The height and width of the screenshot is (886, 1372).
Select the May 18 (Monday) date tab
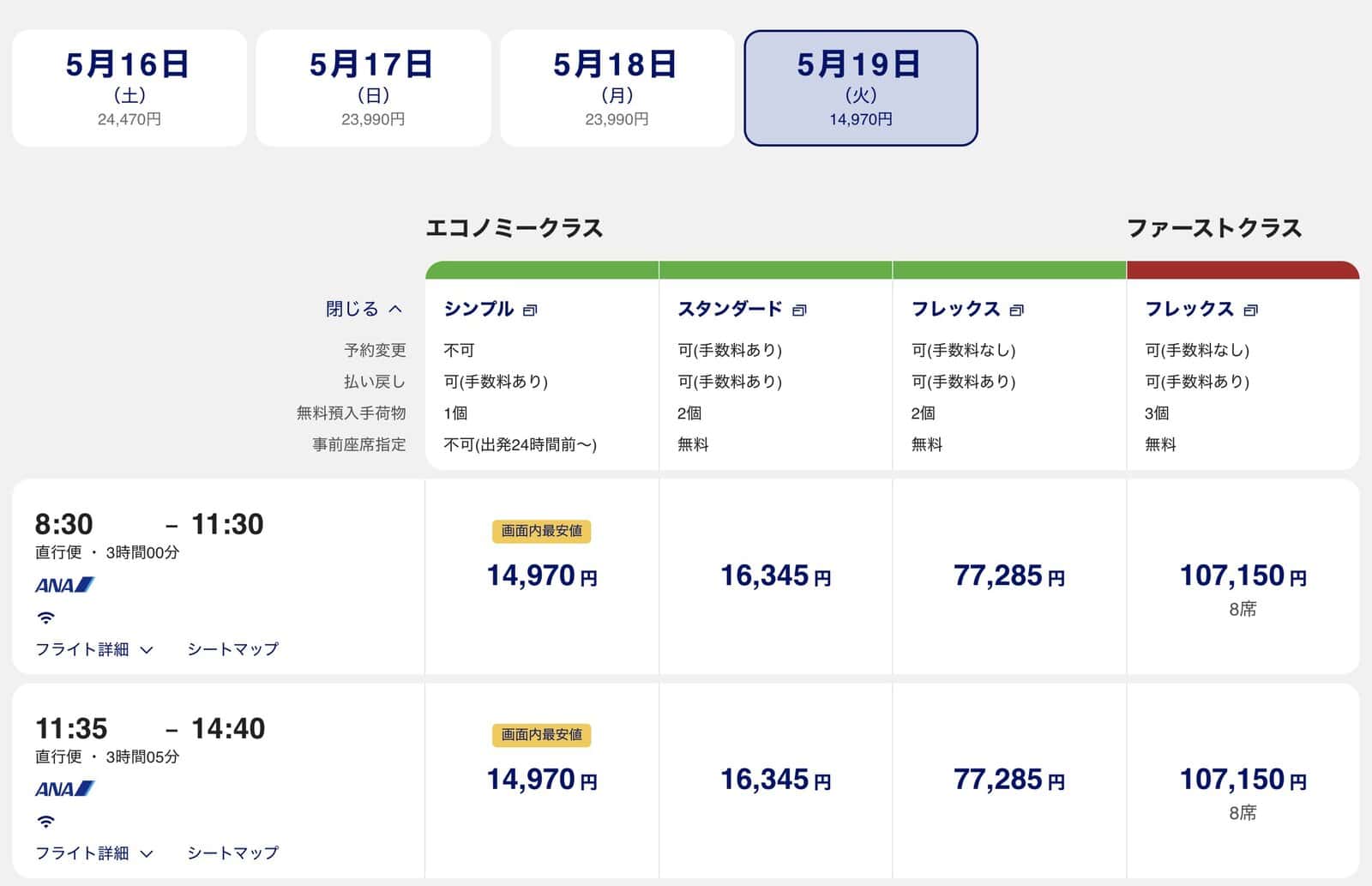coord(617,88)
